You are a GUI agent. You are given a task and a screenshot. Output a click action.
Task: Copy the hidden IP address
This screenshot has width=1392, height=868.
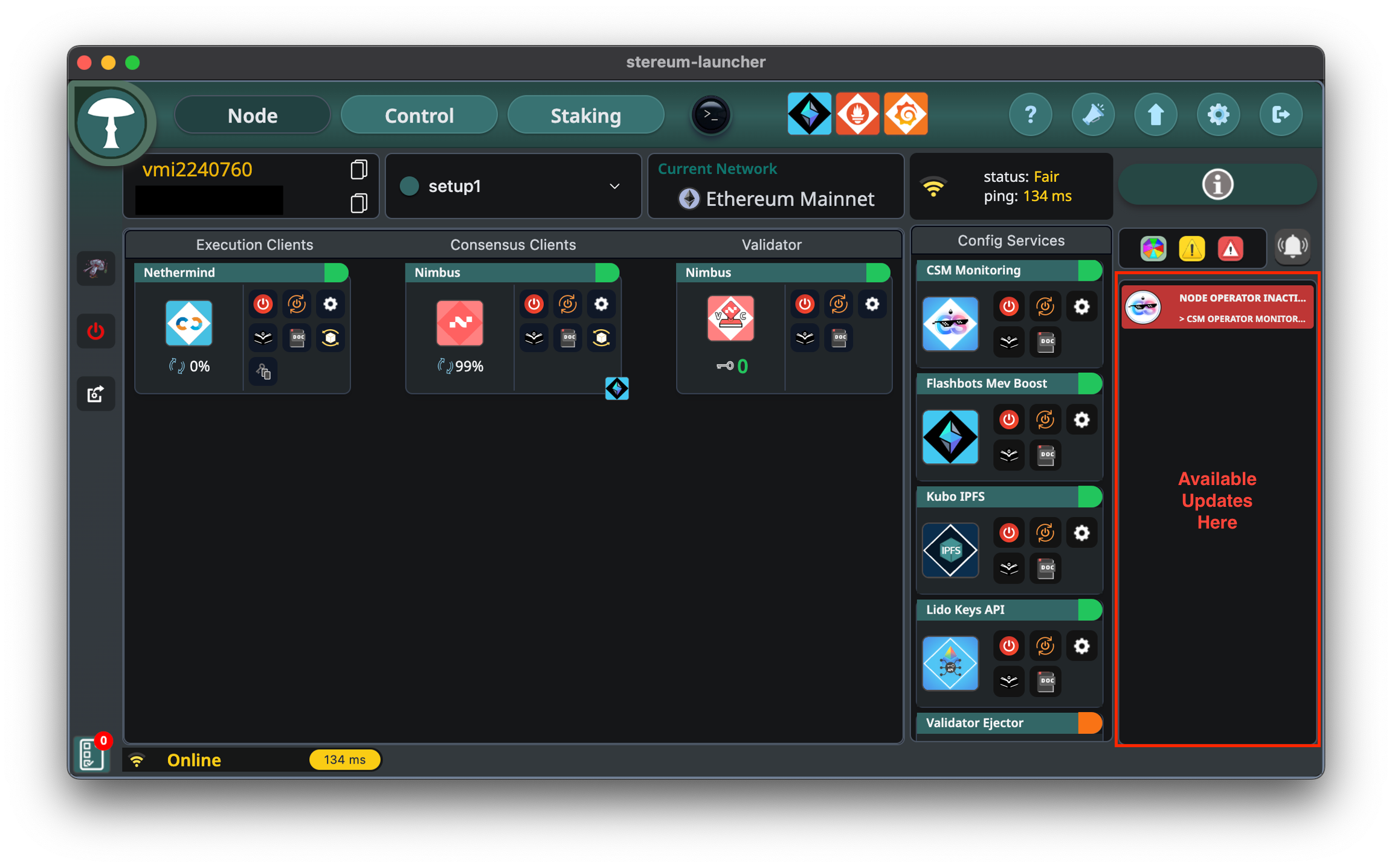tap(359, 203)
